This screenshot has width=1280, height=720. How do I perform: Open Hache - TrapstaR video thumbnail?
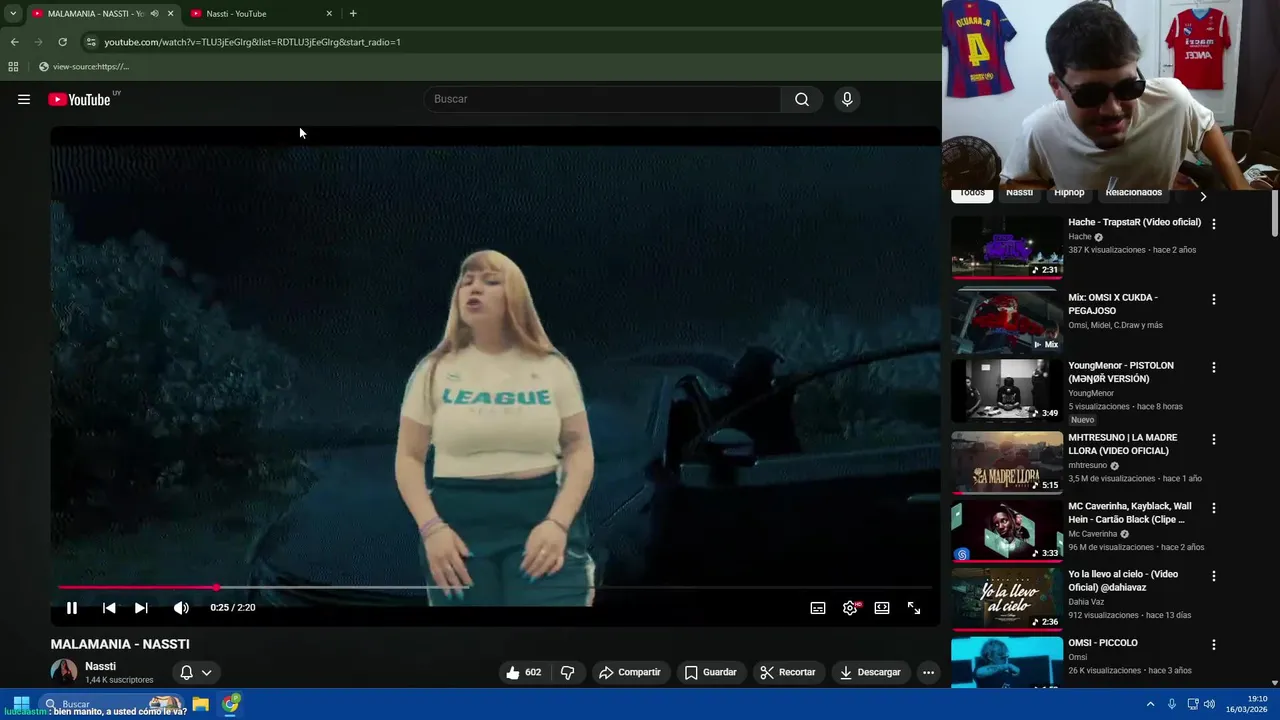(1007, 247)
